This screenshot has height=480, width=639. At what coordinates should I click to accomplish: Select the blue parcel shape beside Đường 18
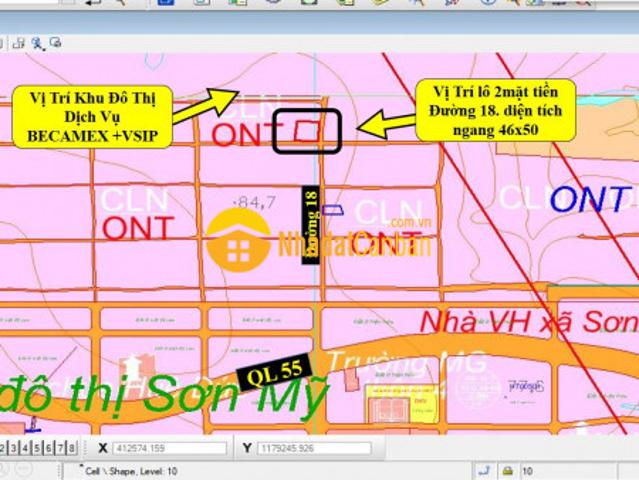coord(333,210)
